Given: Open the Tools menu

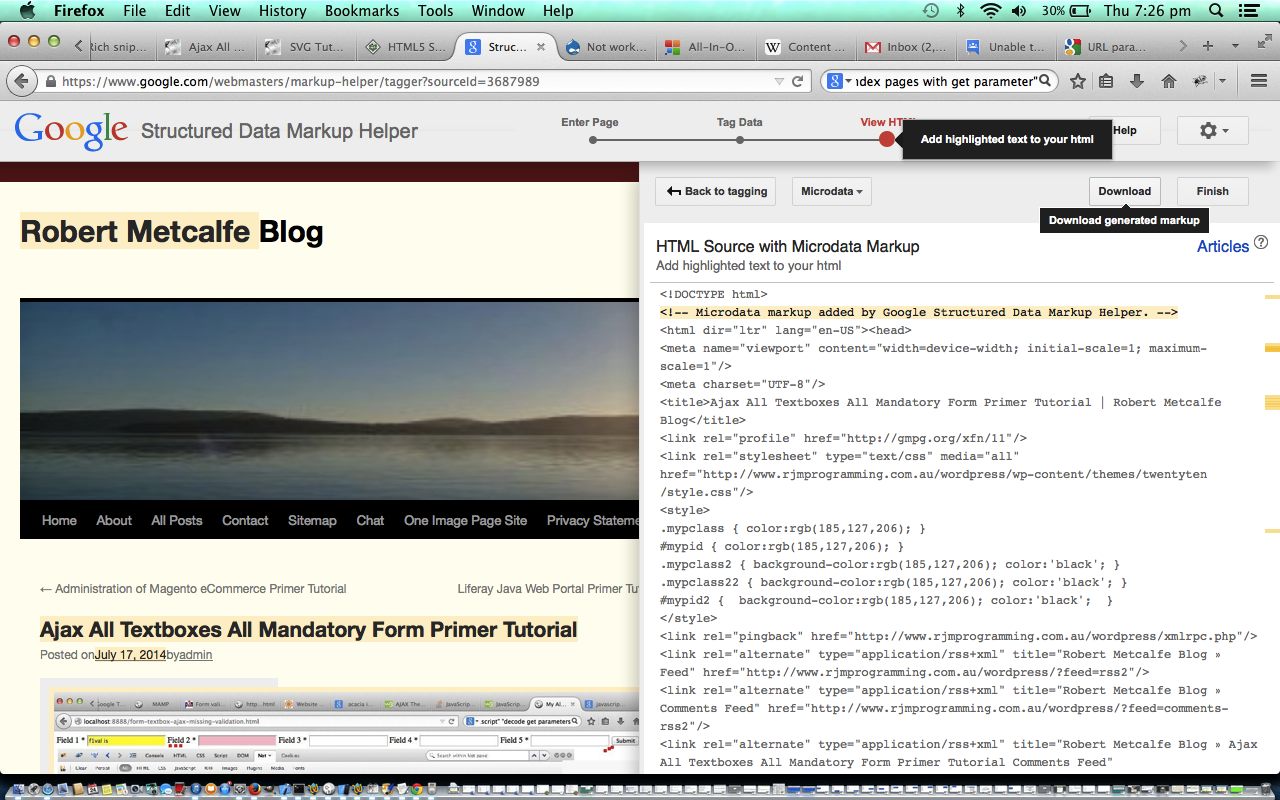Looking at the screenshot, I should coord(435,11).
